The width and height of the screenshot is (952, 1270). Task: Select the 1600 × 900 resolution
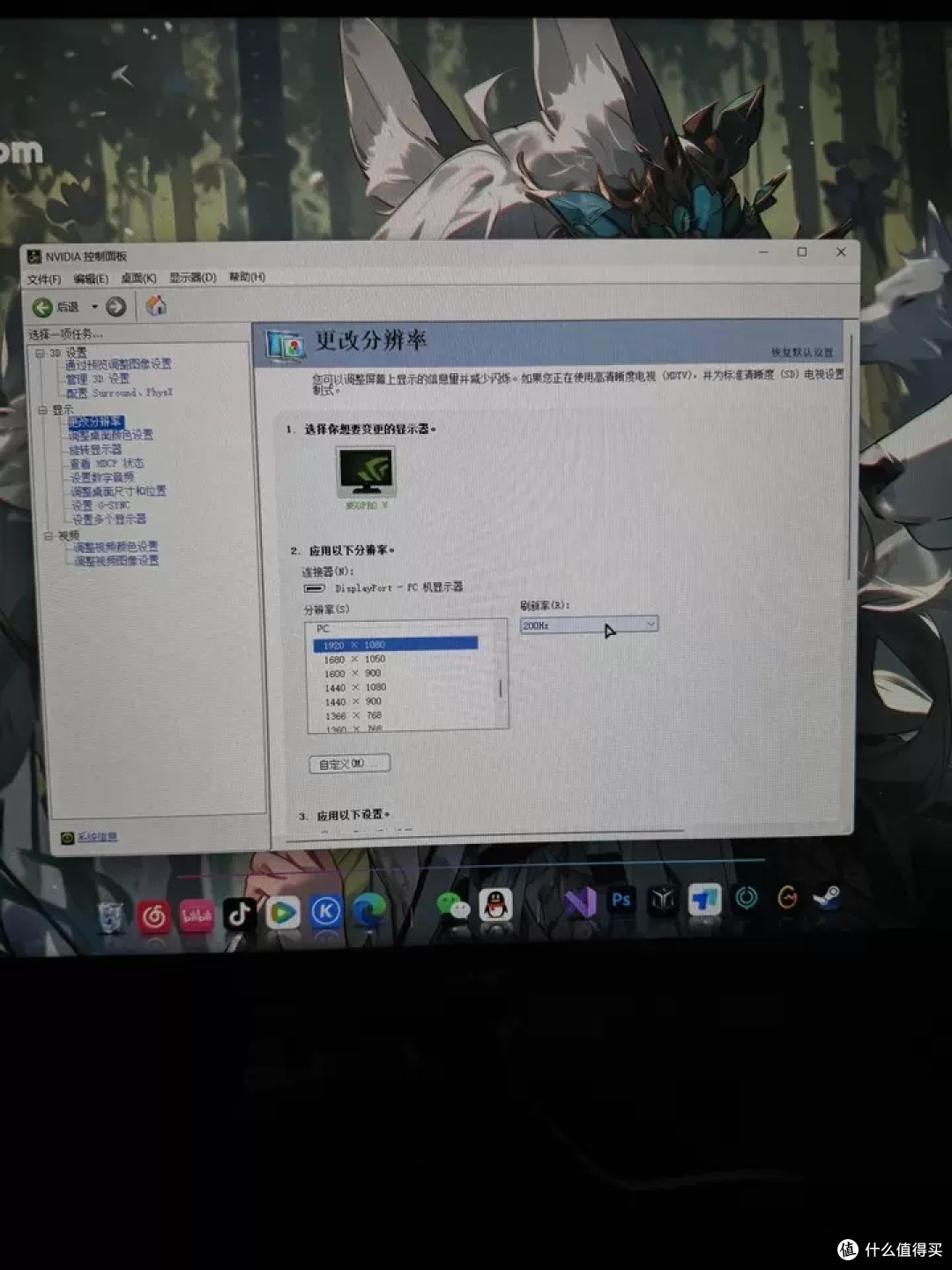(353, 673)
